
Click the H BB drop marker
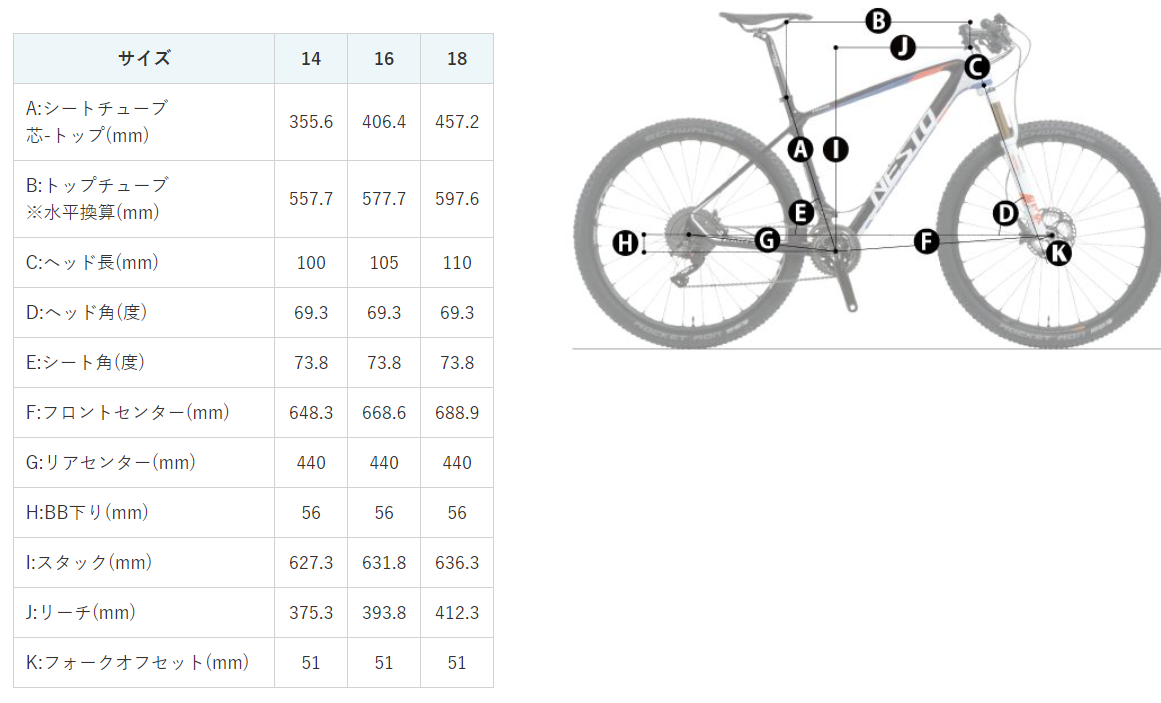click(x=626, y=242)
